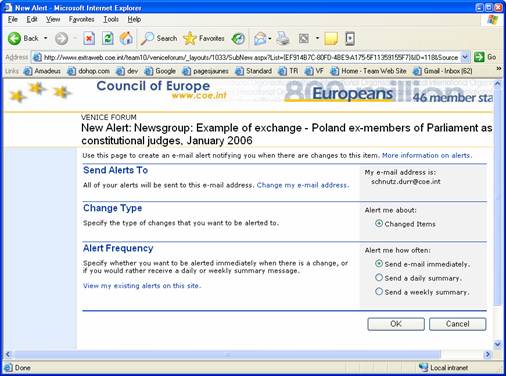Click the Forward navigation arrow
This screenshot has width=506, height=376.
pos(62,39)
